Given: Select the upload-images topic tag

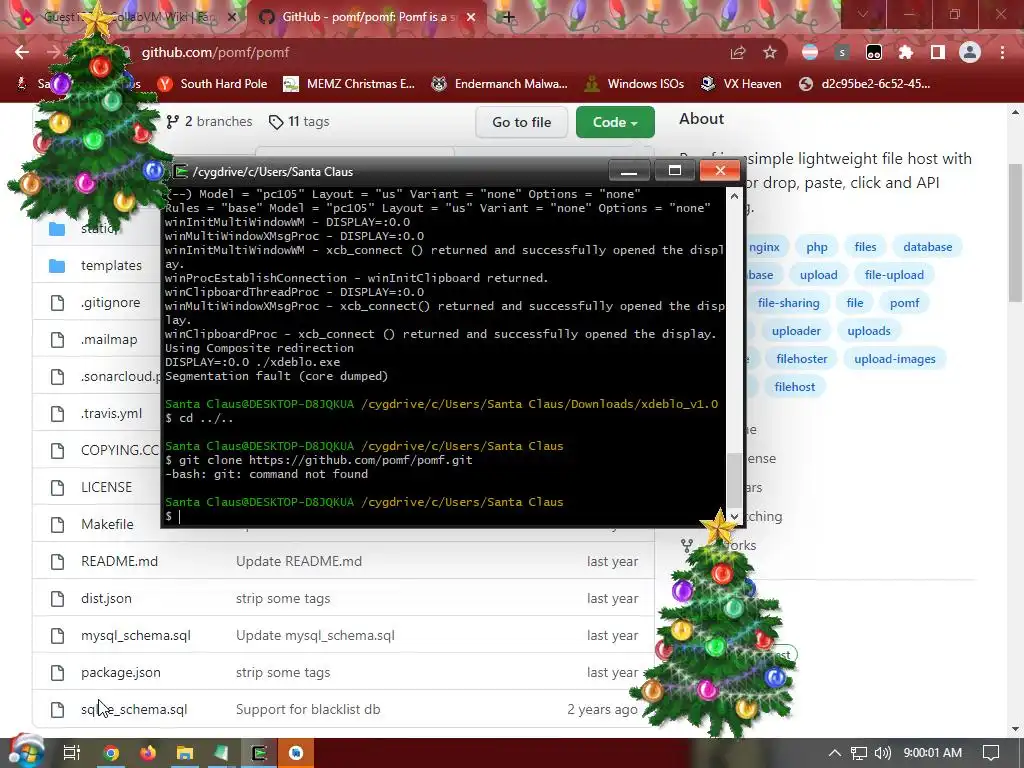Looking at the screenshot, I should 895,359.
